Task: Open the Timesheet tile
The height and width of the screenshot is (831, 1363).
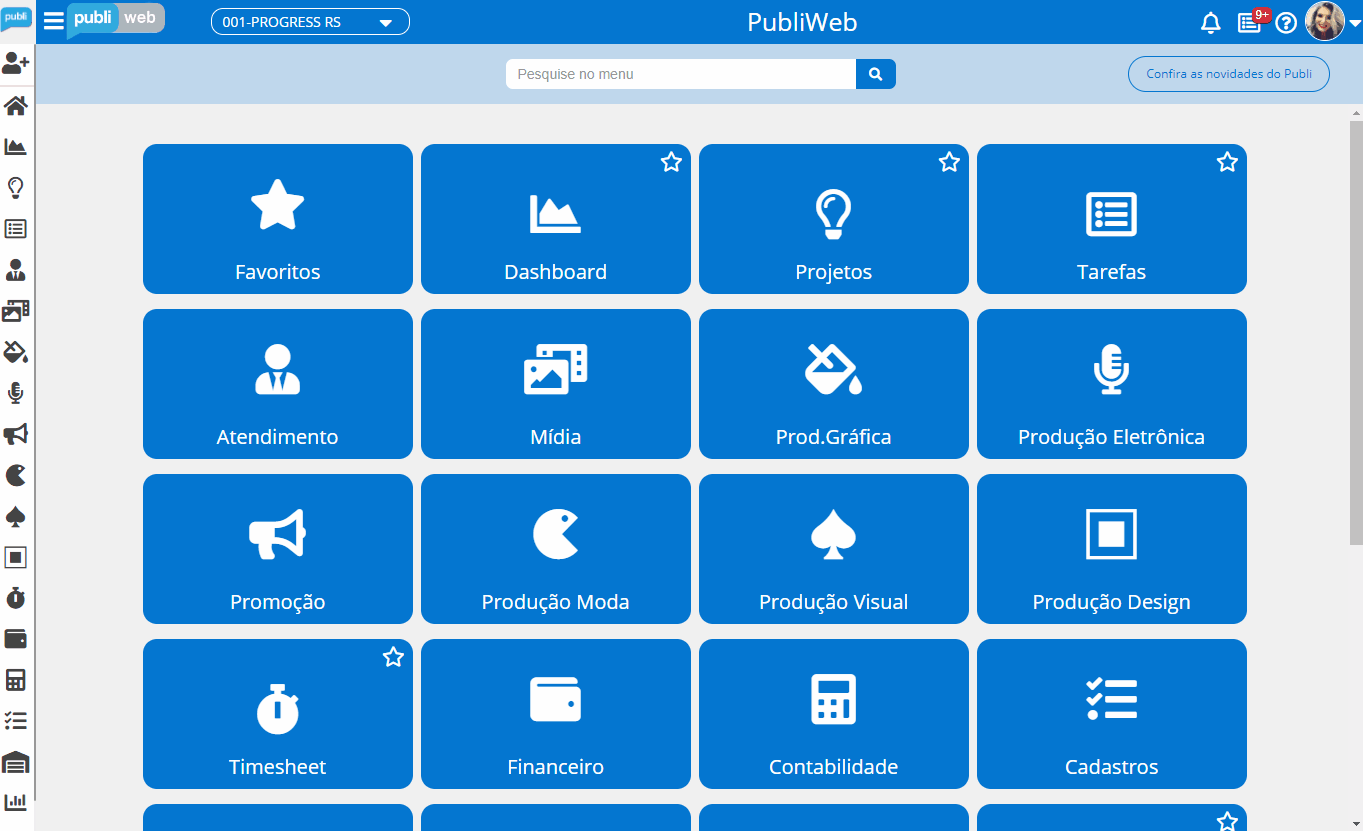Action: pyautogui.click(x=278, y=714)
